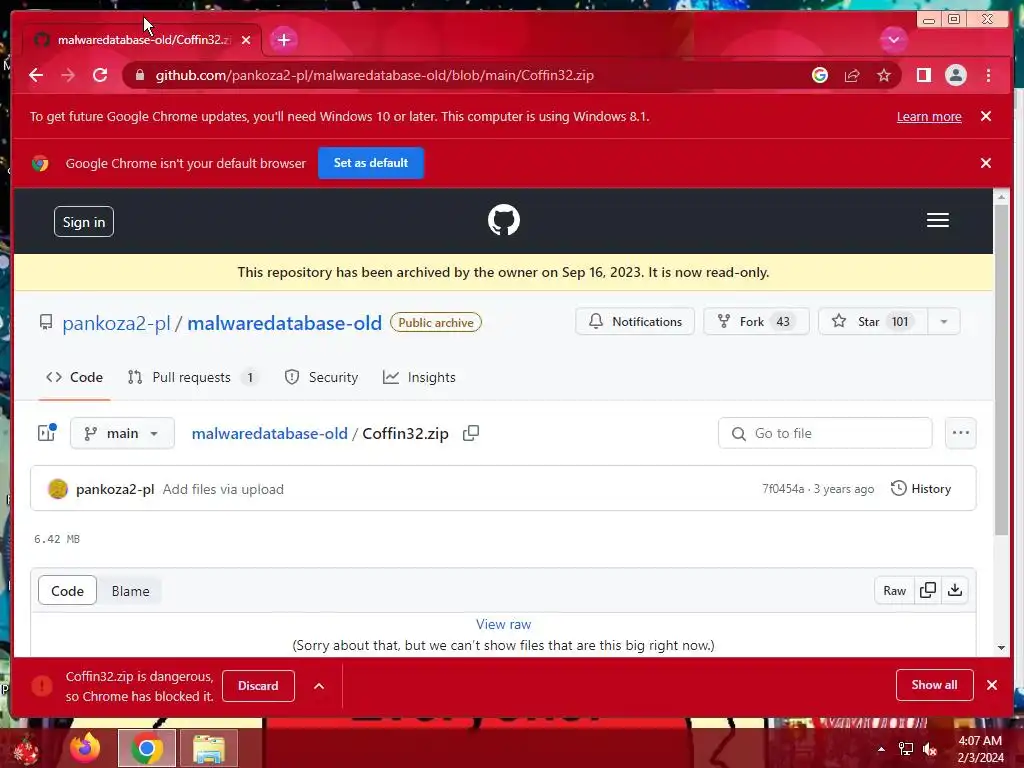This screenshot has height=768, width=1024.
Task: Open the pankoza2-pl owner link
Action: 116,323
